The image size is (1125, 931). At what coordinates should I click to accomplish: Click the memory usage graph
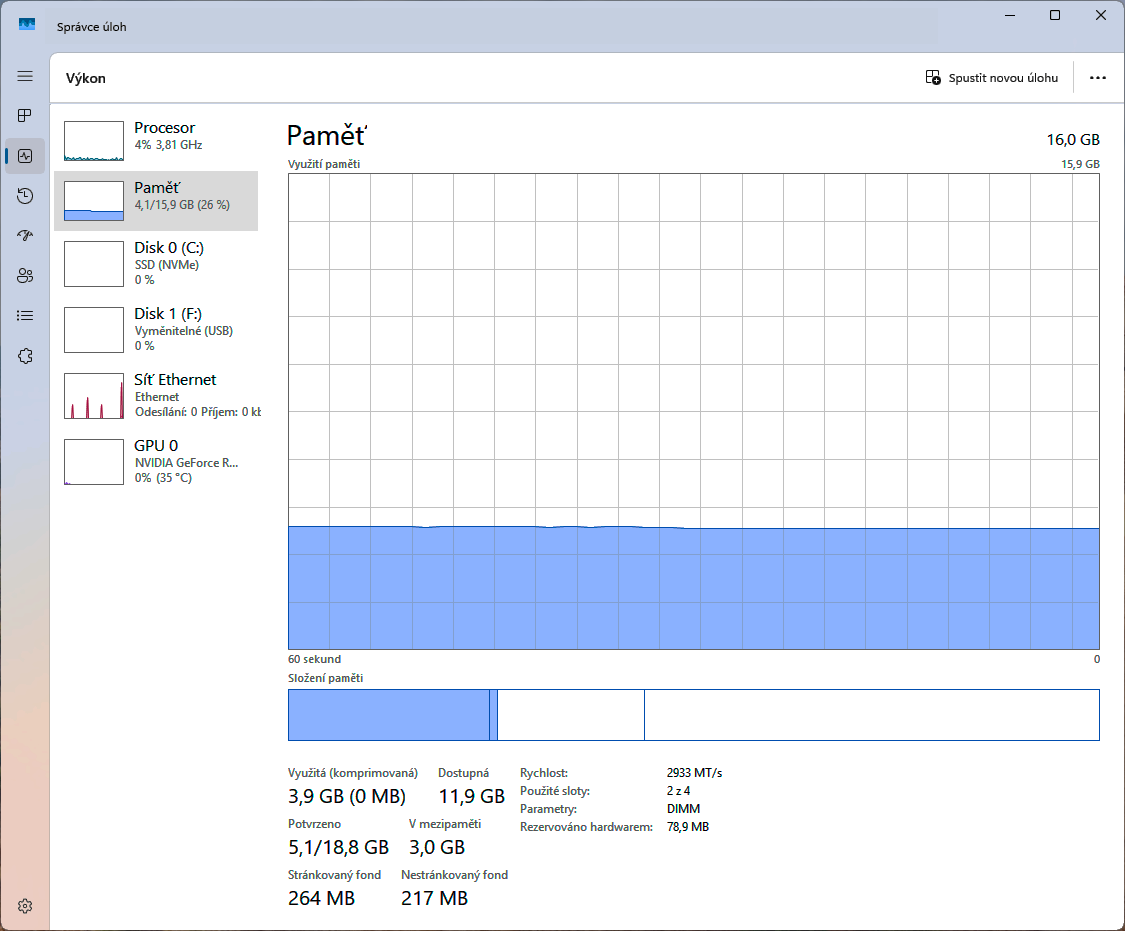(693, 412)
